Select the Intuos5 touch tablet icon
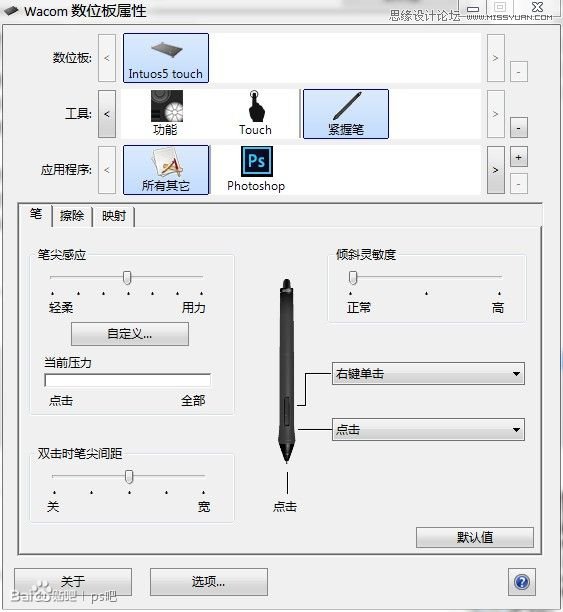 point(166,58)
